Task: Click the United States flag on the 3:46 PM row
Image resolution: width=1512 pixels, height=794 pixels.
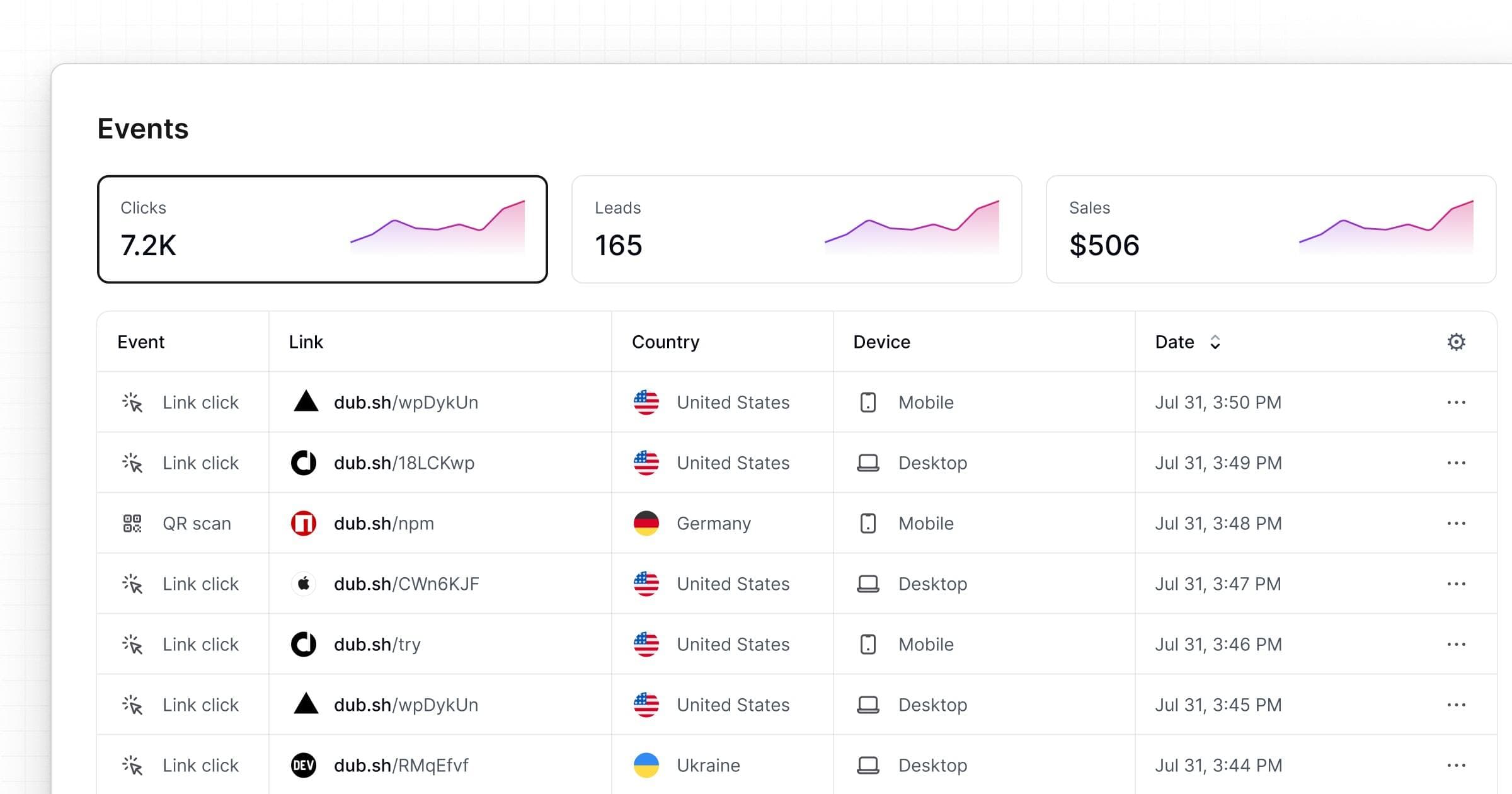Action: [x=645, y=644]
